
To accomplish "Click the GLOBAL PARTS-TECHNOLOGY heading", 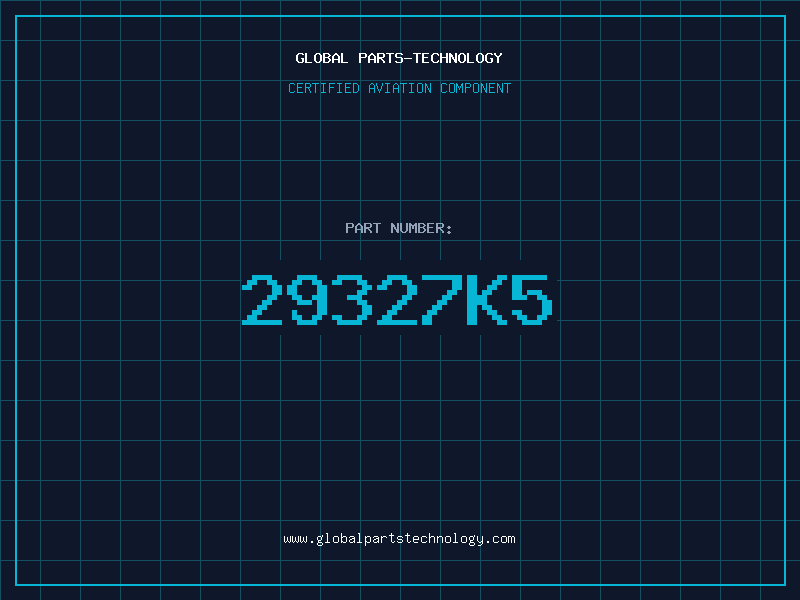I will [399, 58].
